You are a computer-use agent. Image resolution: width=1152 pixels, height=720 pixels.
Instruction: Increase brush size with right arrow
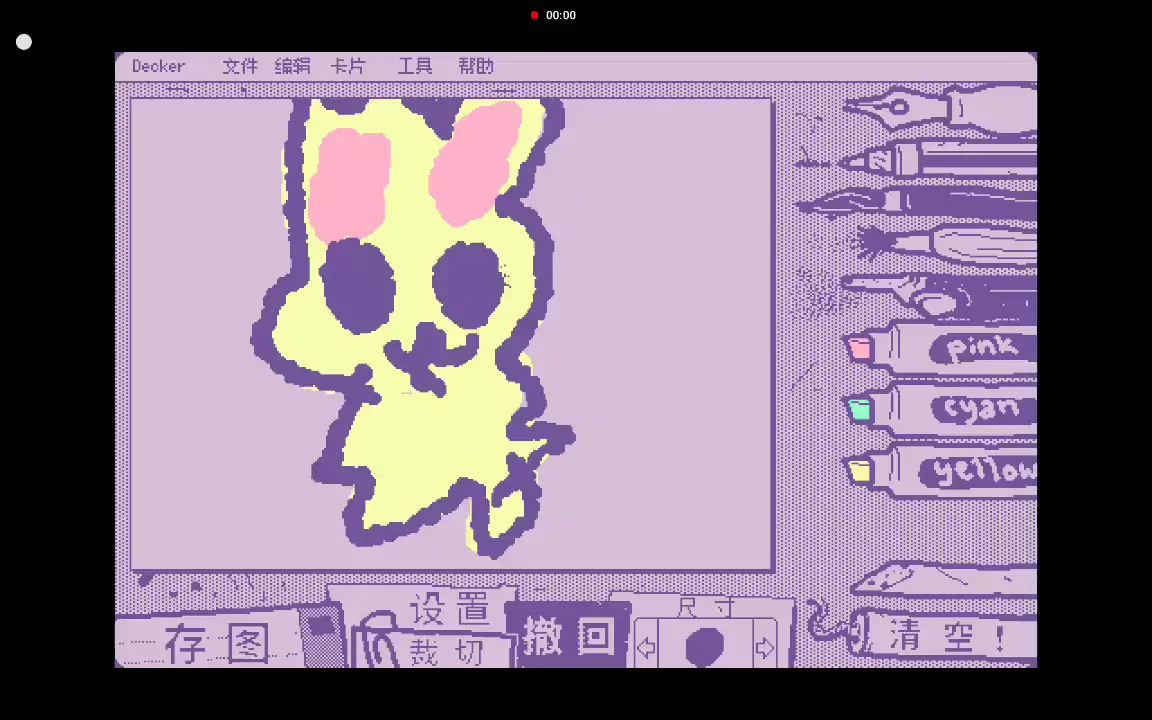[765, 648]
